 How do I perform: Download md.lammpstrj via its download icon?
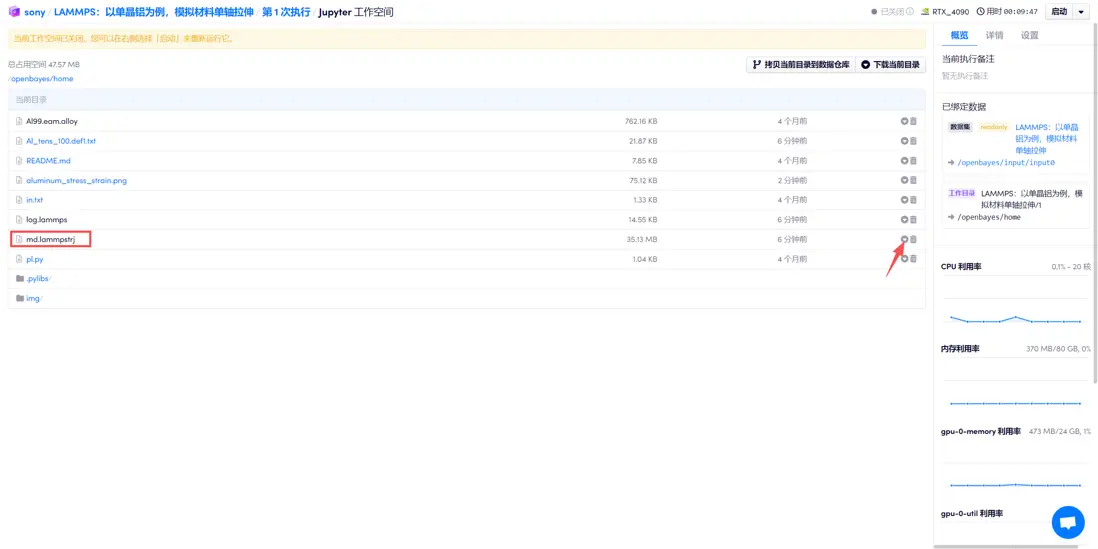[x=904, y=239]
